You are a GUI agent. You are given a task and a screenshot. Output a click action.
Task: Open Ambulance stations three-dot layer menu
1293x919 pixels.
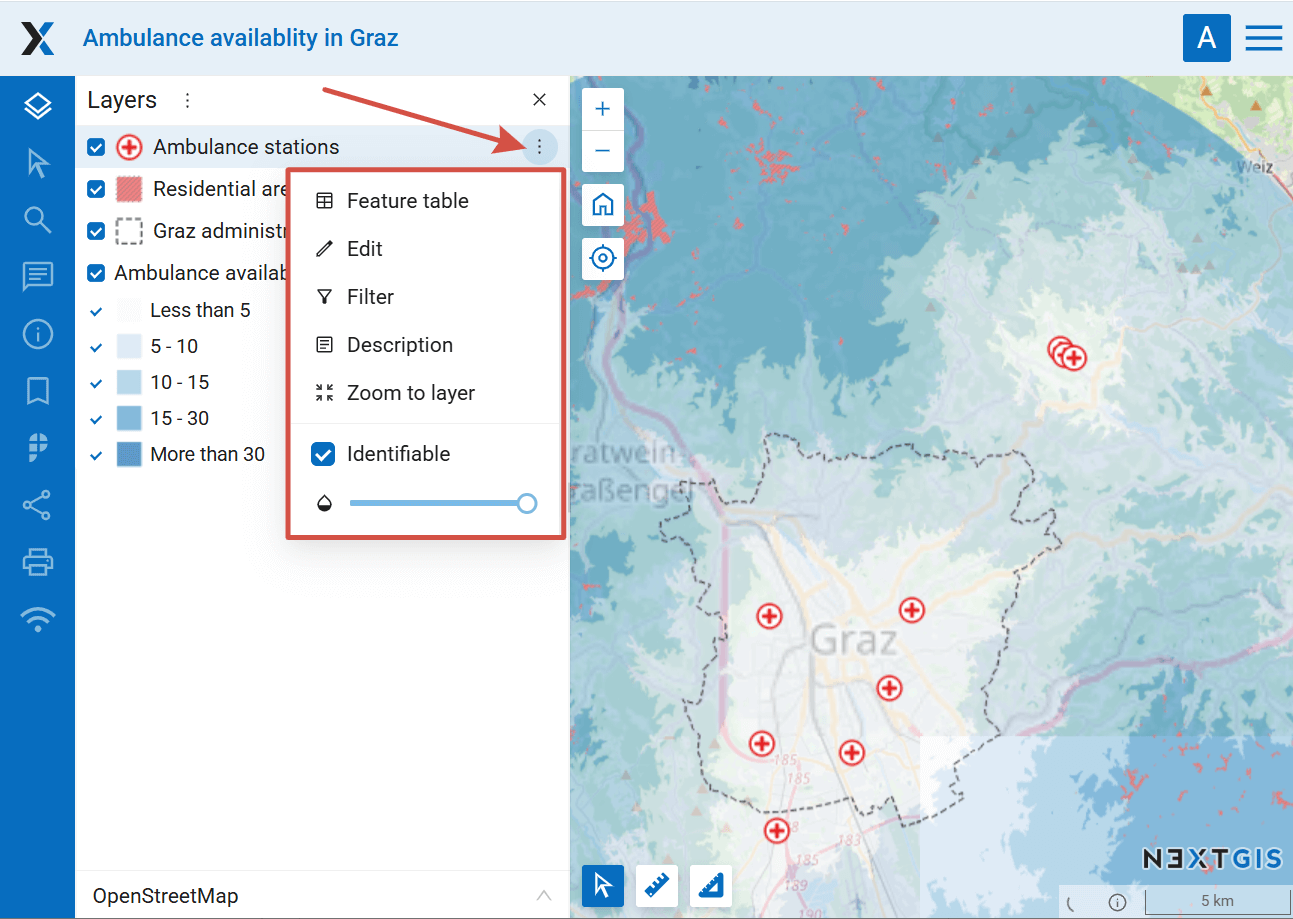click(539, 148)
